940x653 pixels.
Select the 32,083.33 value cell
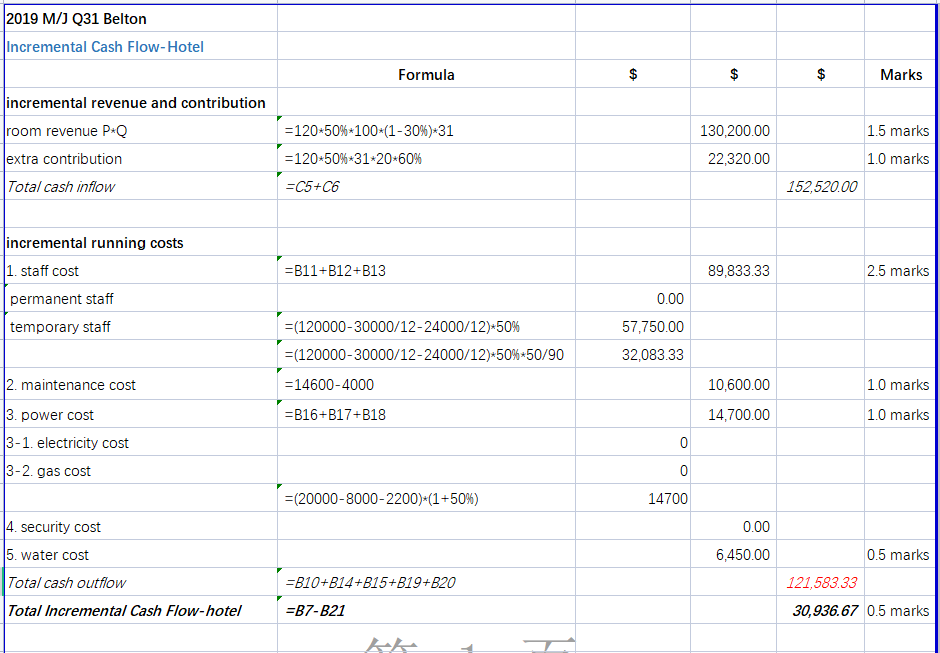click(x=653, y=355)
